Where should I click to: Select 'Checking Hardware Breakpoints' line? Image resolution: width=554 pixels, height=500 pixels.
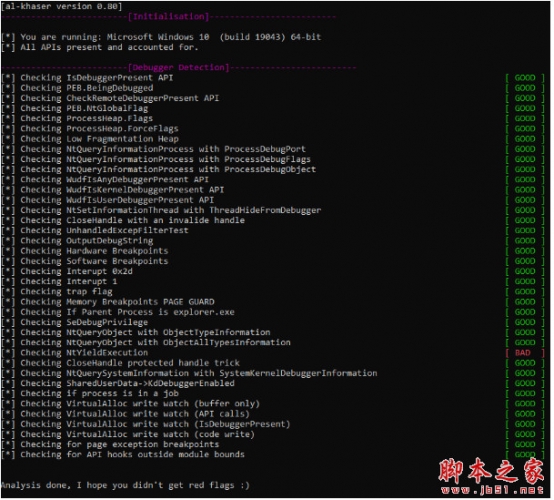tap(85, 251)
